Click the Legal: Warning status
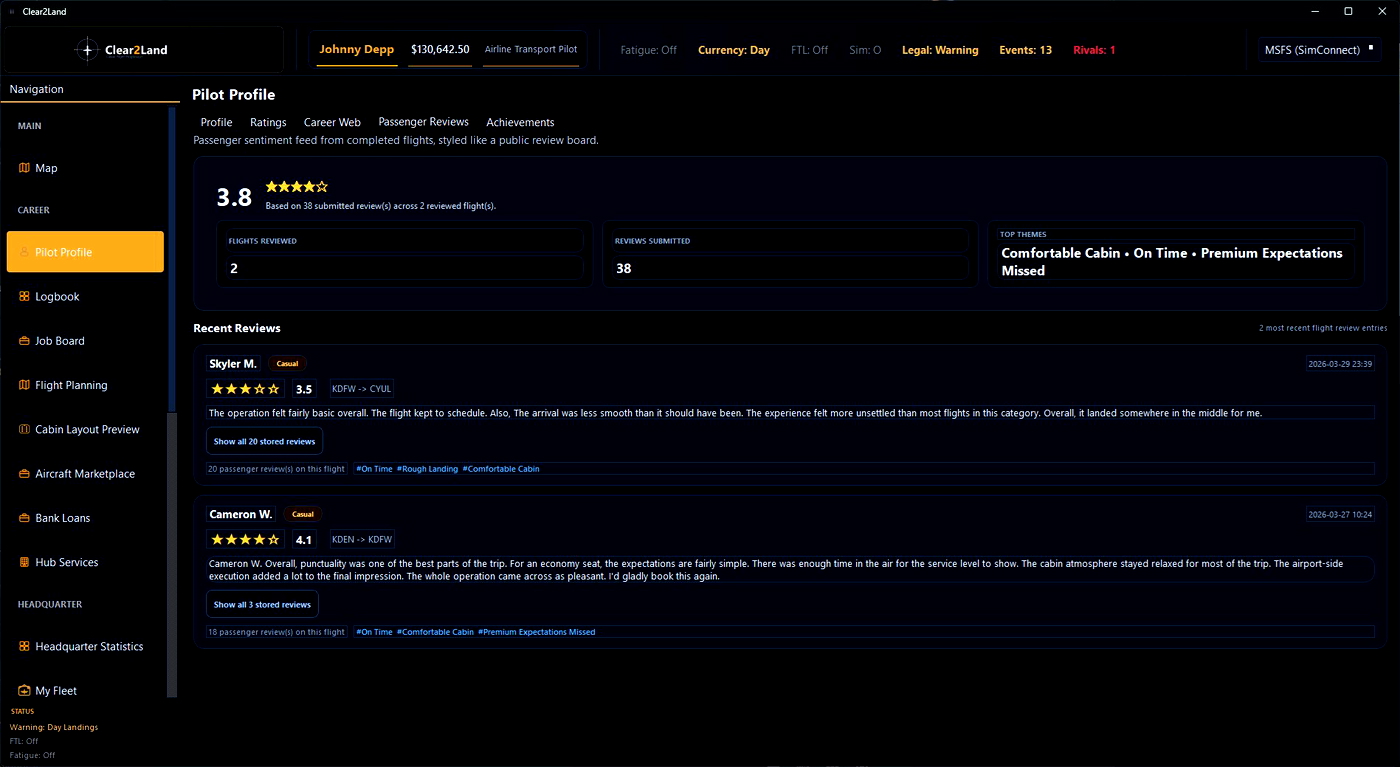 click(x=940, y=50)
